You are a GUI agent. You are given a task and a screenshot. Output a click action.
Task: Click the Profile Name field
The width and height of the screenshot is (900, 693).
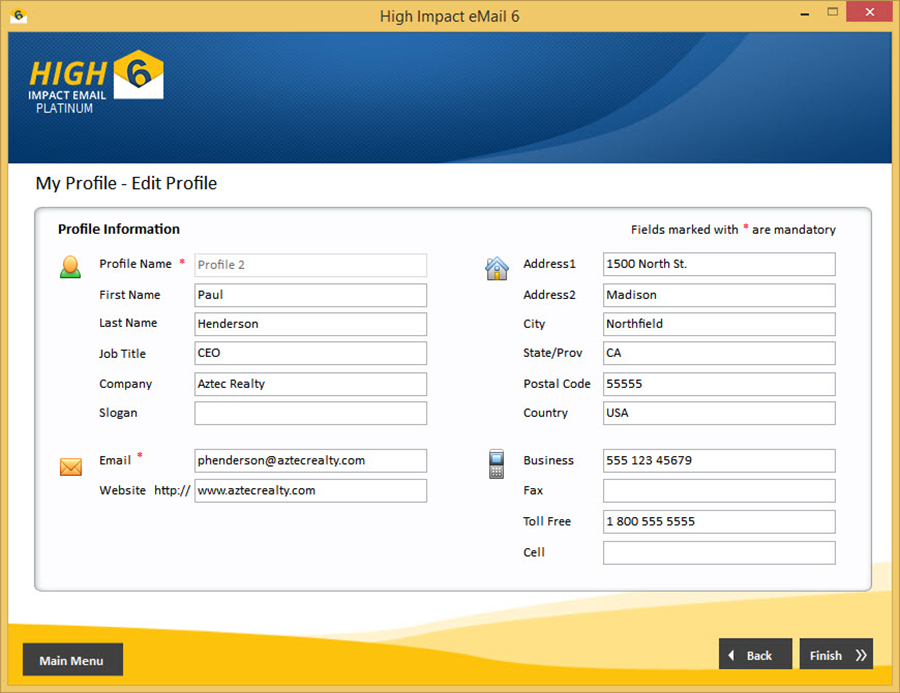(311, 265)
